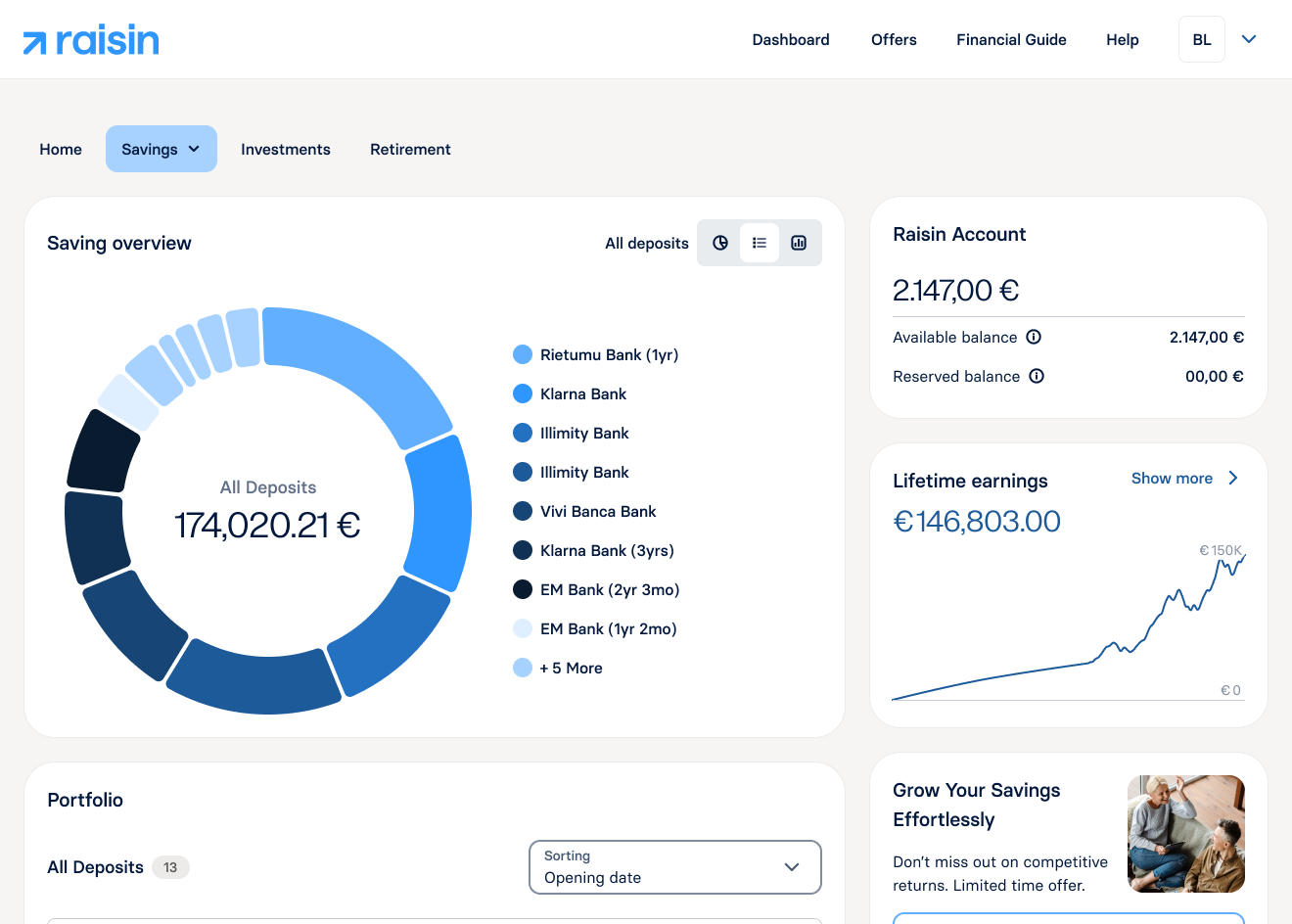The height and width of the screenshot is (924, 1292).
Task: Open Financial Guide page
Action: click(x=1011, y=39)
